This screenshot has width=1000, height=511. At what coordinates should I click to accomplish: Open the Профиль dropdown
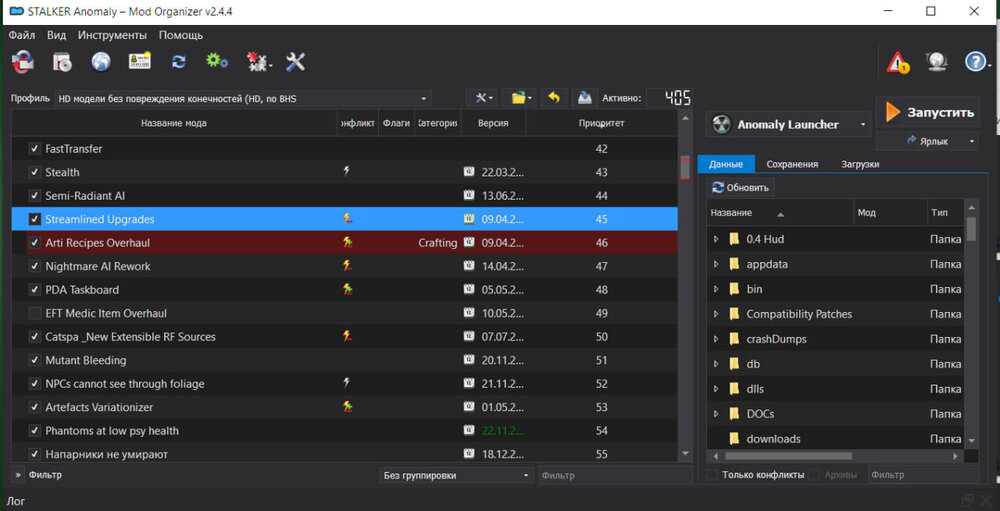click(x=243, y=99)
